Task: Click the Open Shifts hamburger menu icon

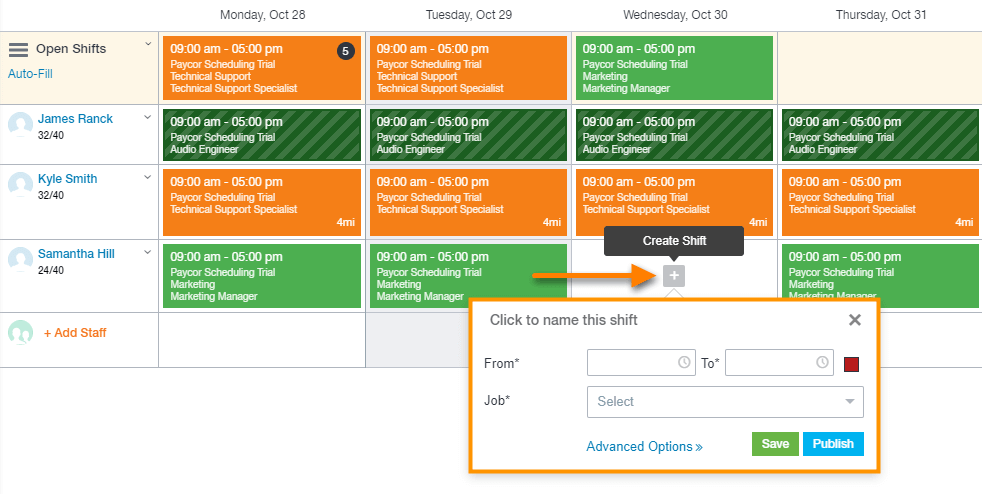Action: pos(18,50)
